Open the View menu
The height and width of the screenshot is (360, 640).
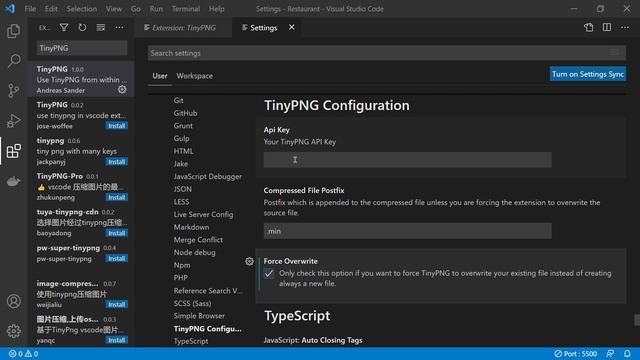click(x=114, y=9)
